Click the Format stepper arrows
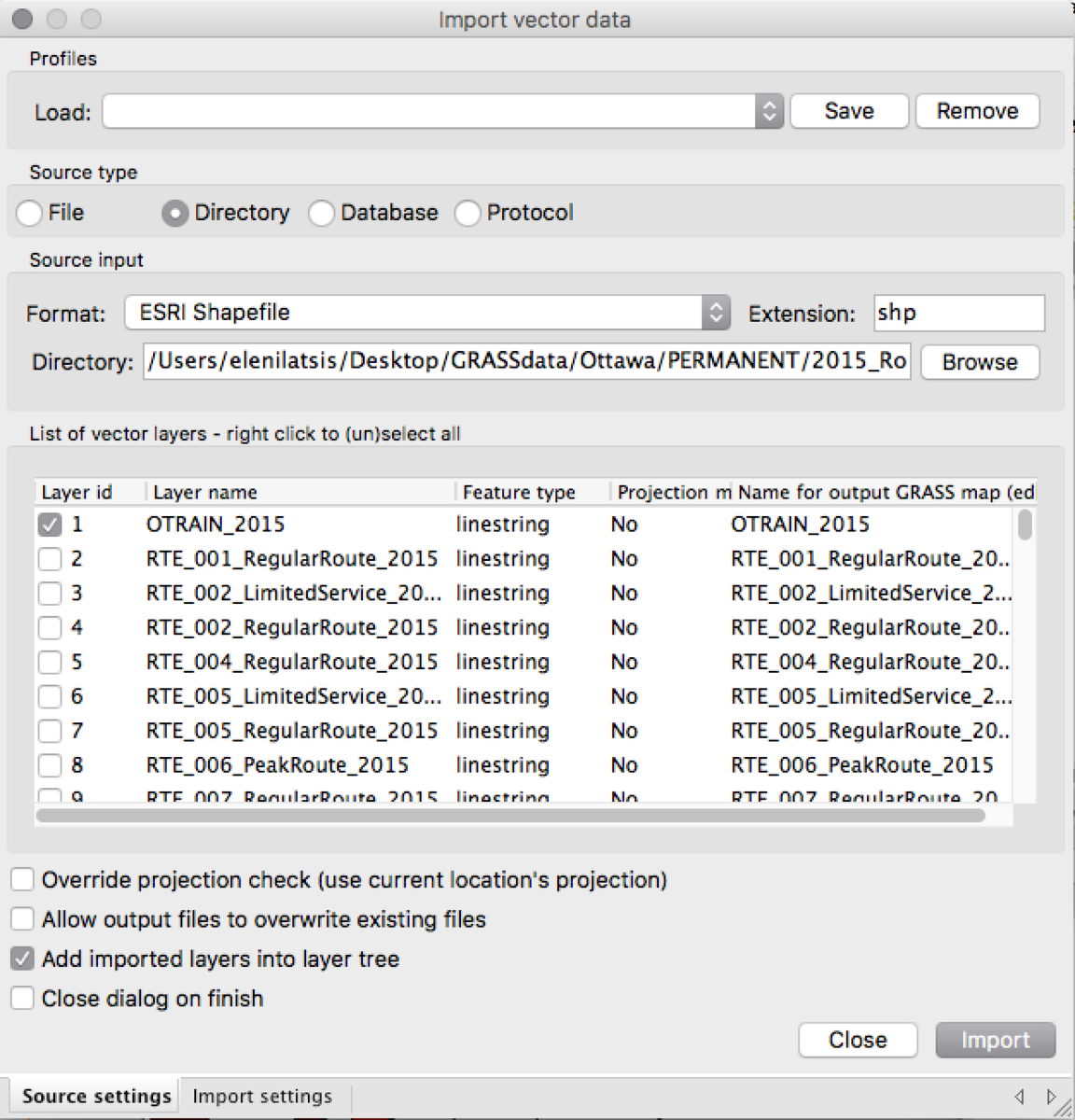 715,313
